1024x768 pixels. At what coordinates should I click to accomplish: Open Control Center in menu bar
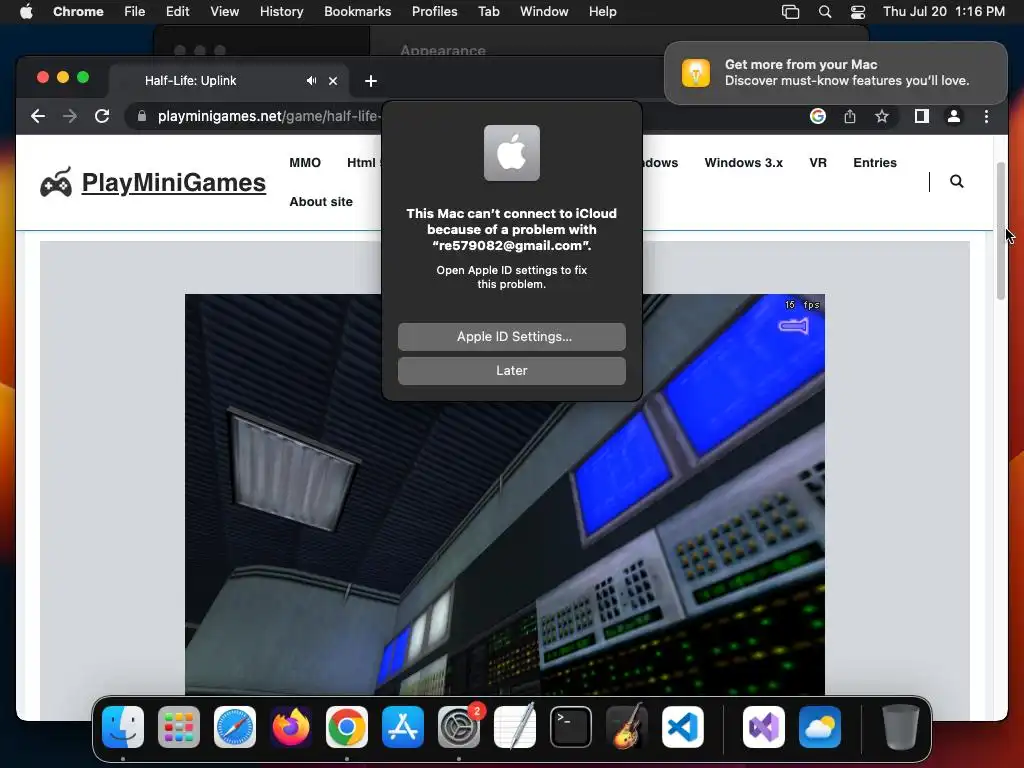[857, 12]
